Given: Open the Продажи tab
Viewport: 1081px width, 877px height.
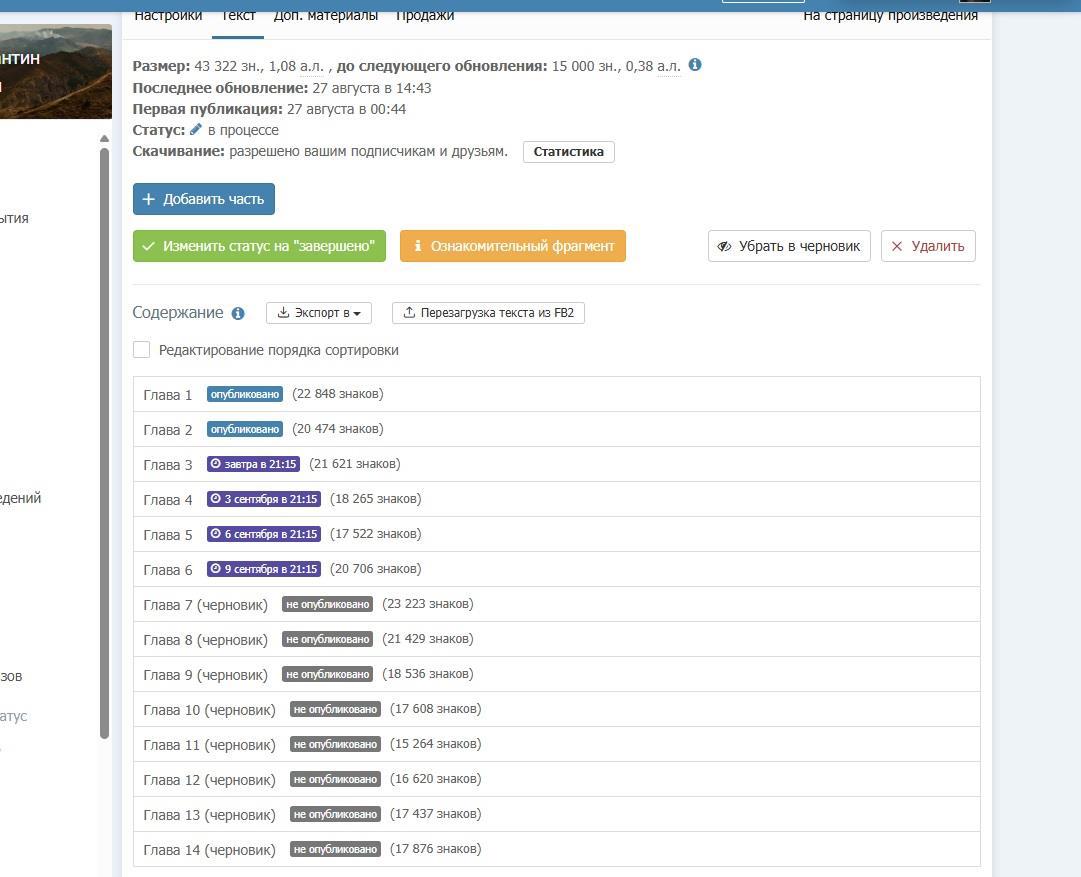Looking at the screenshot, I should click(x=425, y=15).
